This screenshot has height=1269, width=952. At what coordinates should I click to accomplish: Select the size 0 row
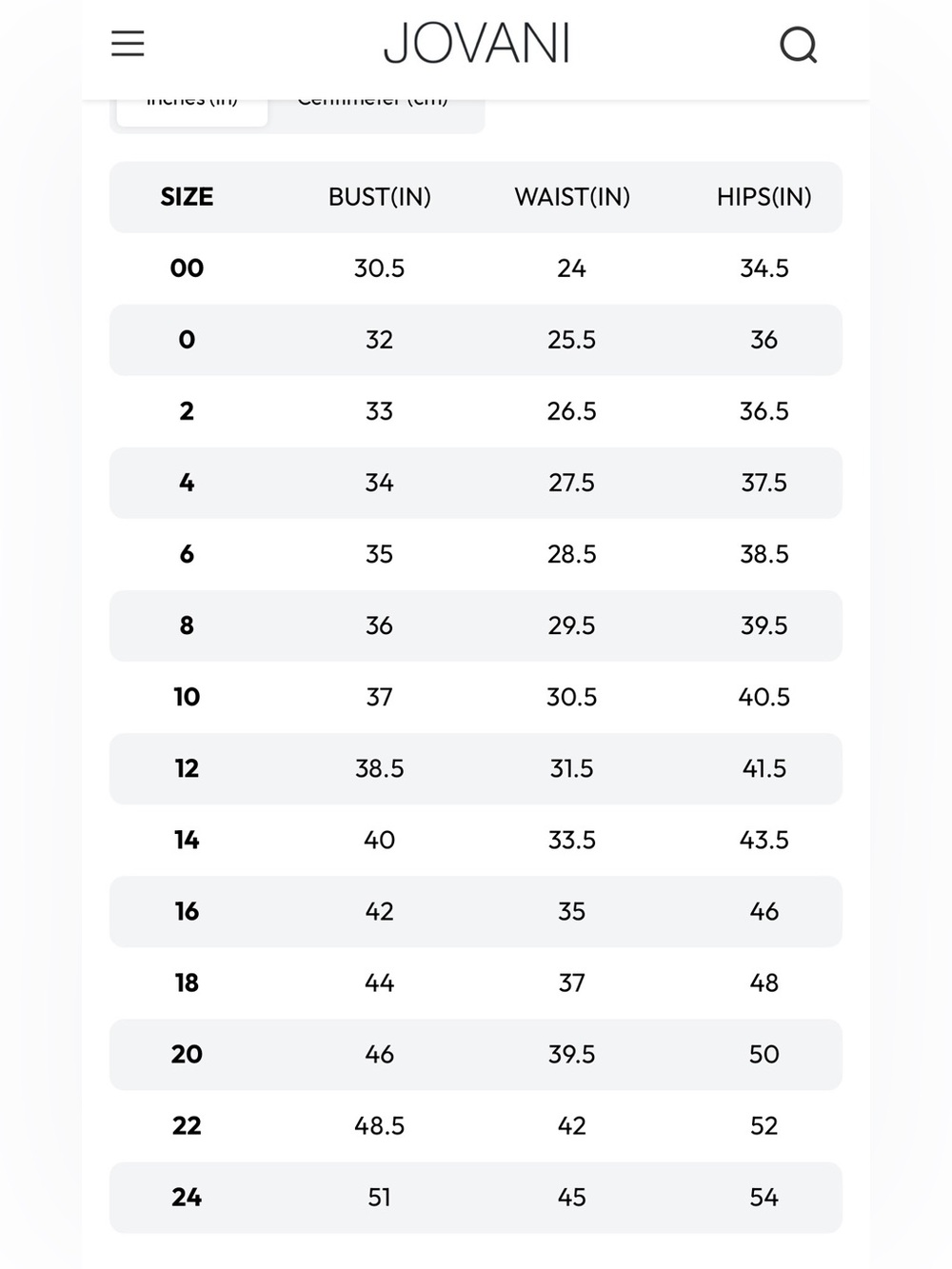tap(476, 340)
